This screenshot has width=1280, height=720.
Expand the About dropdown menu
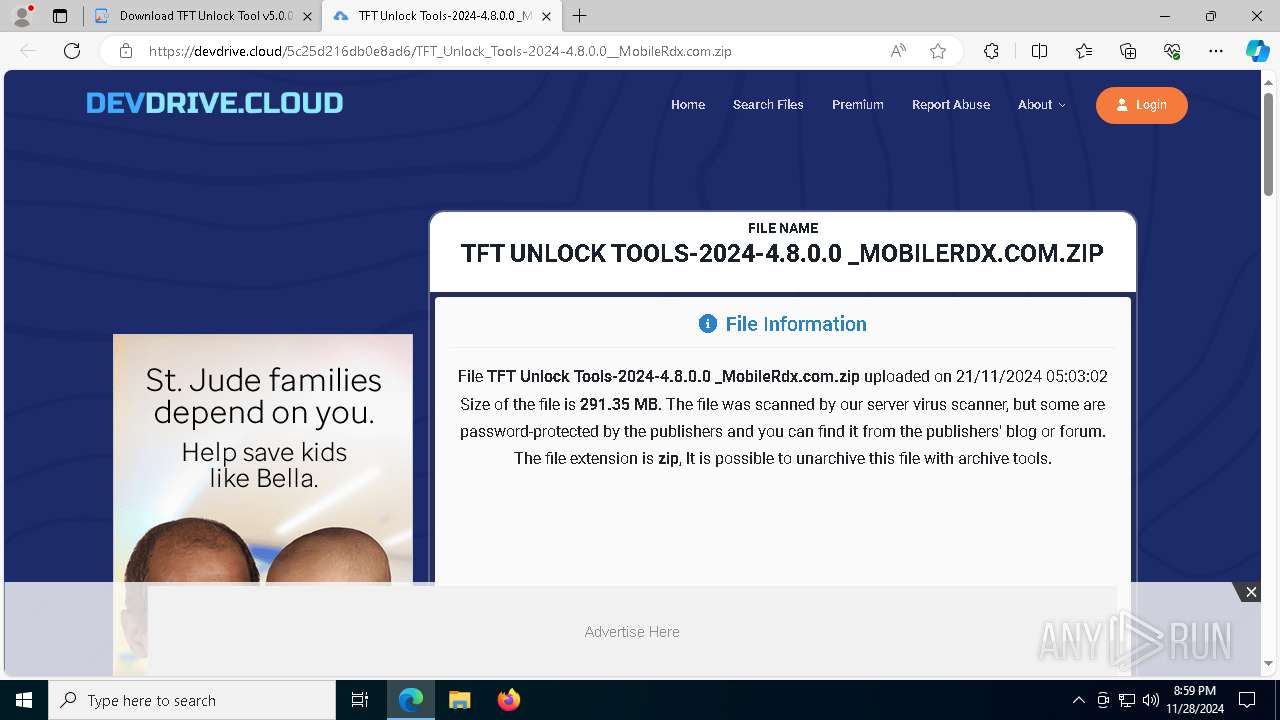coord(1041,105)
